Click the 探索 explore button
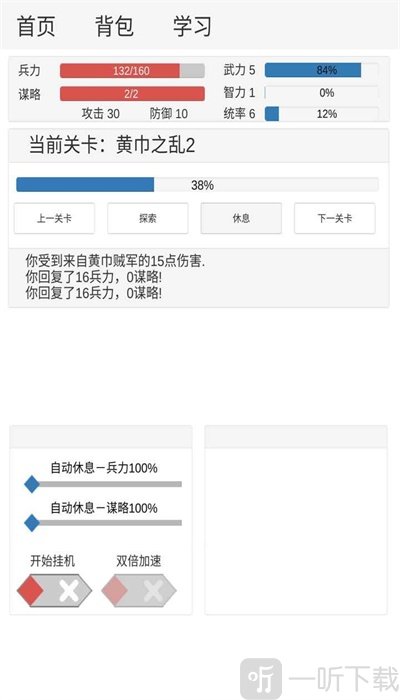Image resolution: width=400 pixels, height=700 pixels. tap(147, 218)
